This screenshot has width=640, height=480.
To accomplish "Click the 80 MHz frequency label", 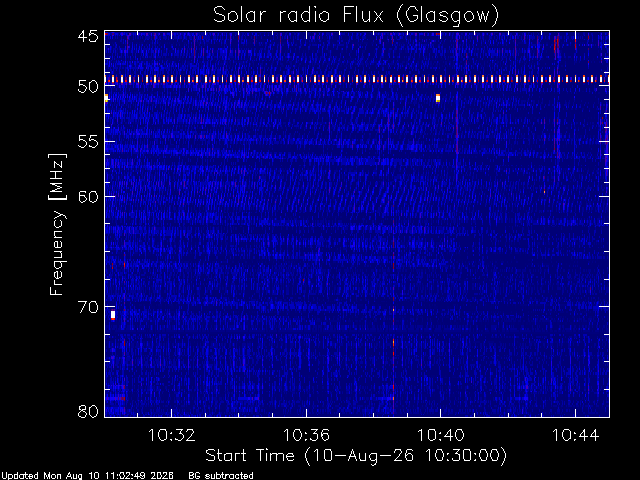I will tap(88, 411).
